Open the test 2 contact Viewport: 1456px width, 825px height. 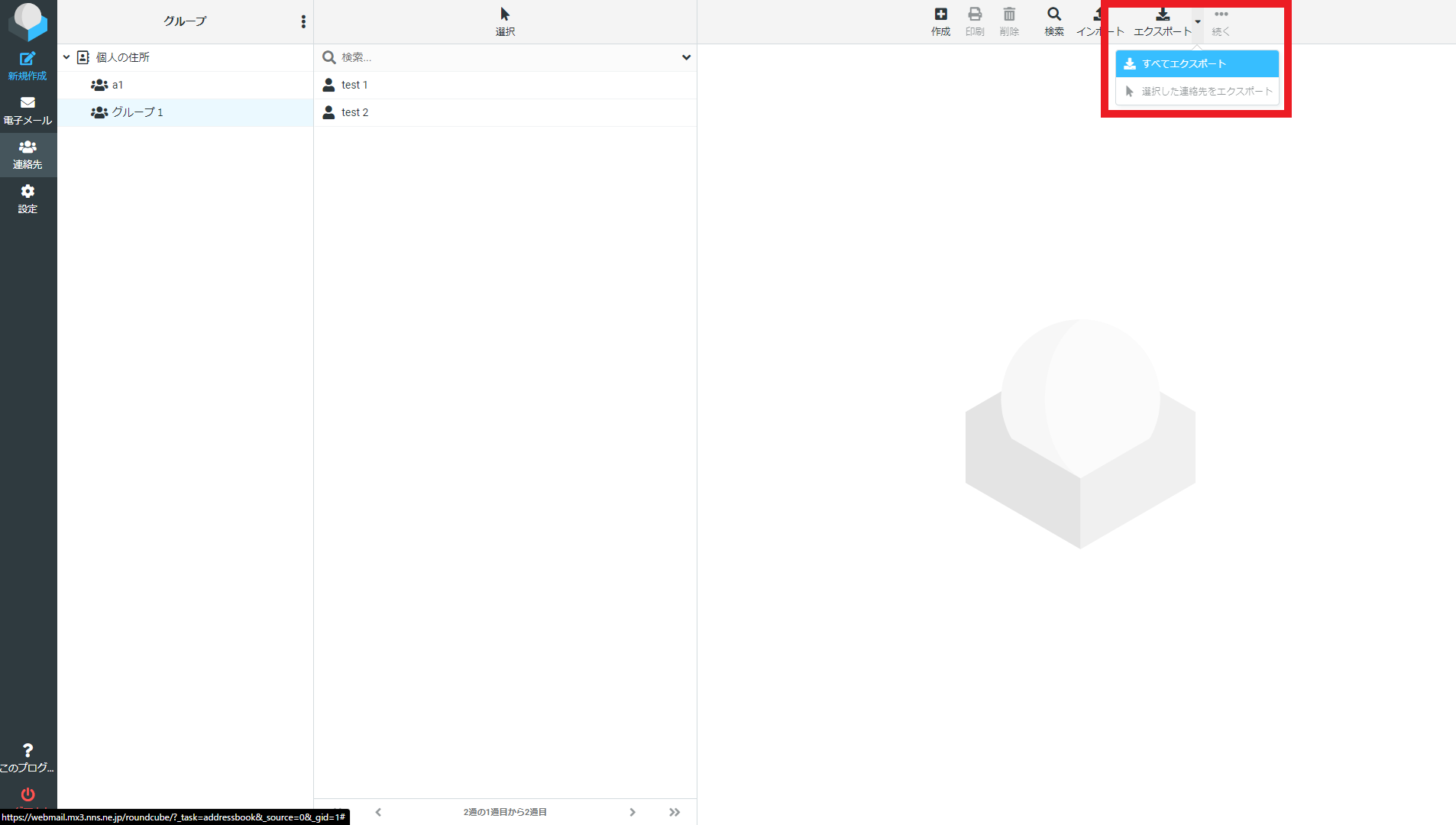point(354,112)
